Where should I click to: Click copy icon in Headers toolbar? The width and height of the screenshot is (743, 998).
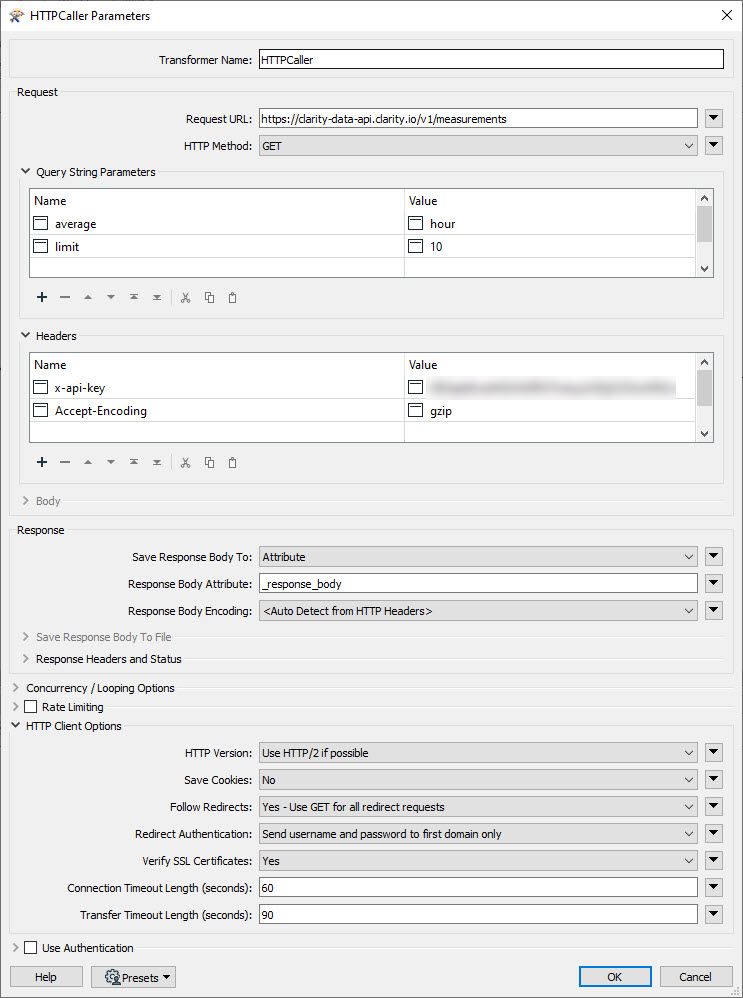click(x=209, y=462)
